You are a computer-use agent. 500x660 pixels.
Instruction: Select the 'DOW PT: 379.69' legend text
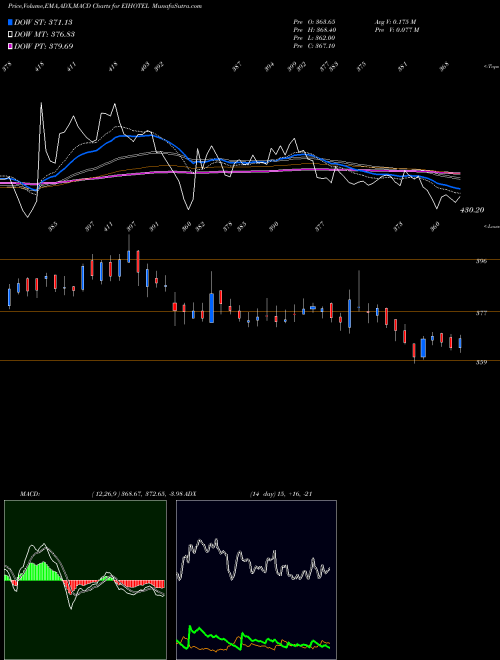[43, 46]
